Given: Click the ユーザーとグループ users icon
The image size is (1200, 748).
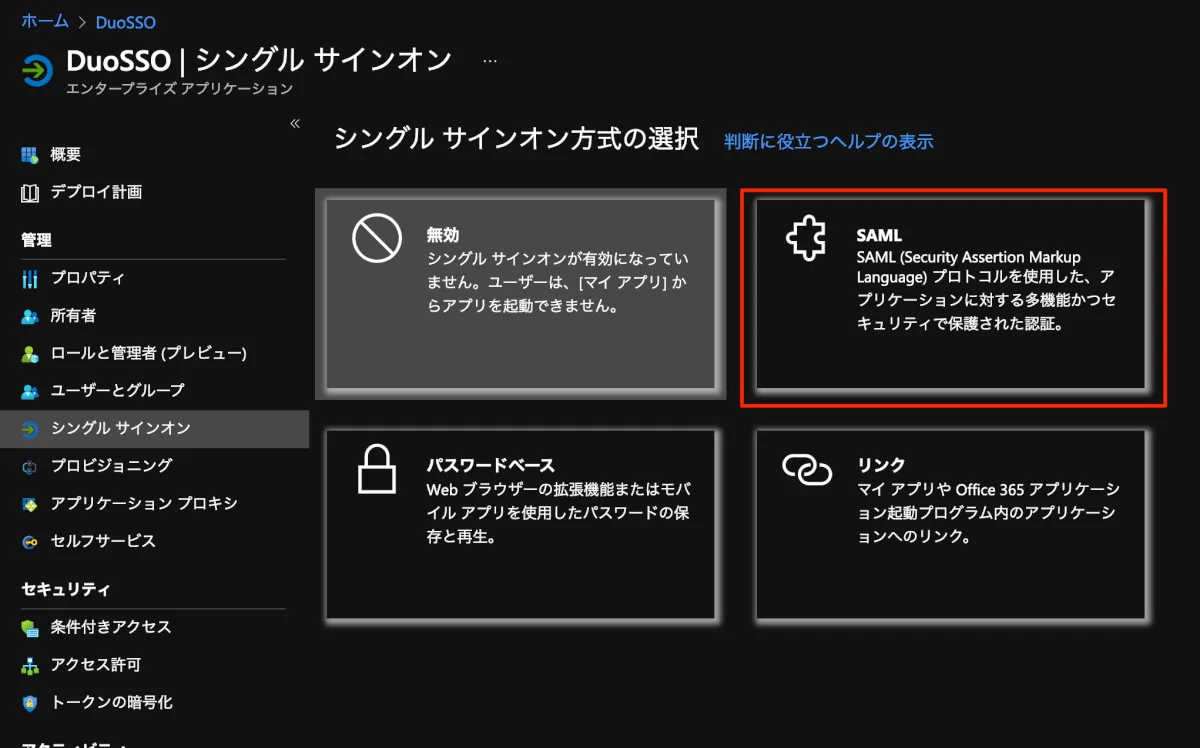Looking at the screenshot, I should click(30, 390).
